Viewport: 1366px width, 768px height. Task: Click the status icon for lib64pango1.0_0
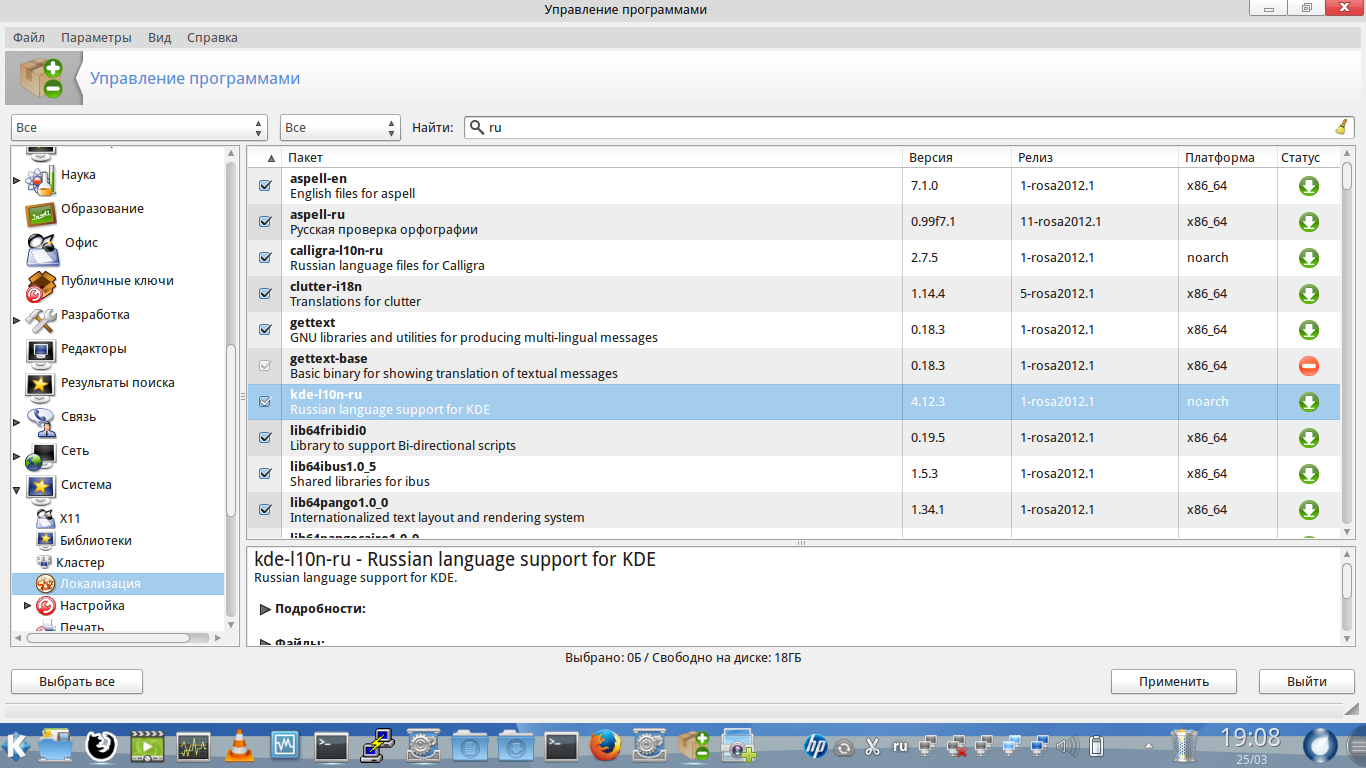(1309, 510)
